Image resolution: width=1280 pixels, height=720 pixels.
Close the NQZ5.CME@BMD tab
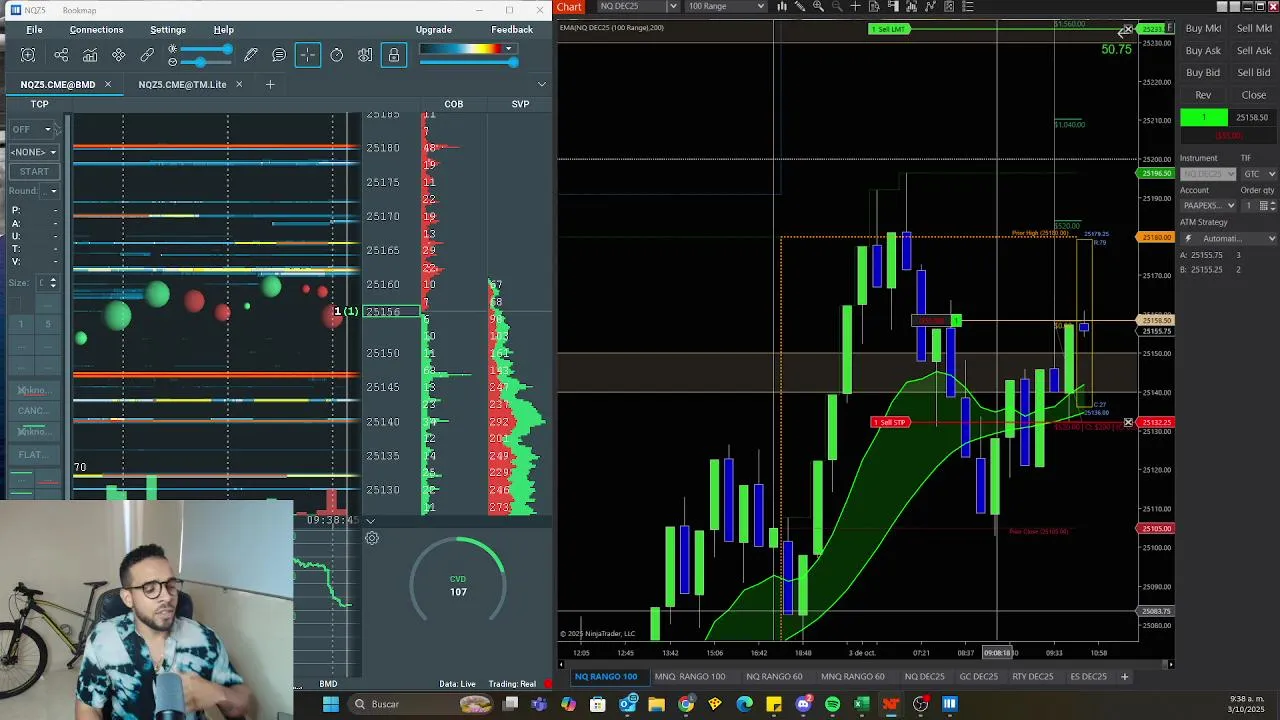[x=108, y=85]
